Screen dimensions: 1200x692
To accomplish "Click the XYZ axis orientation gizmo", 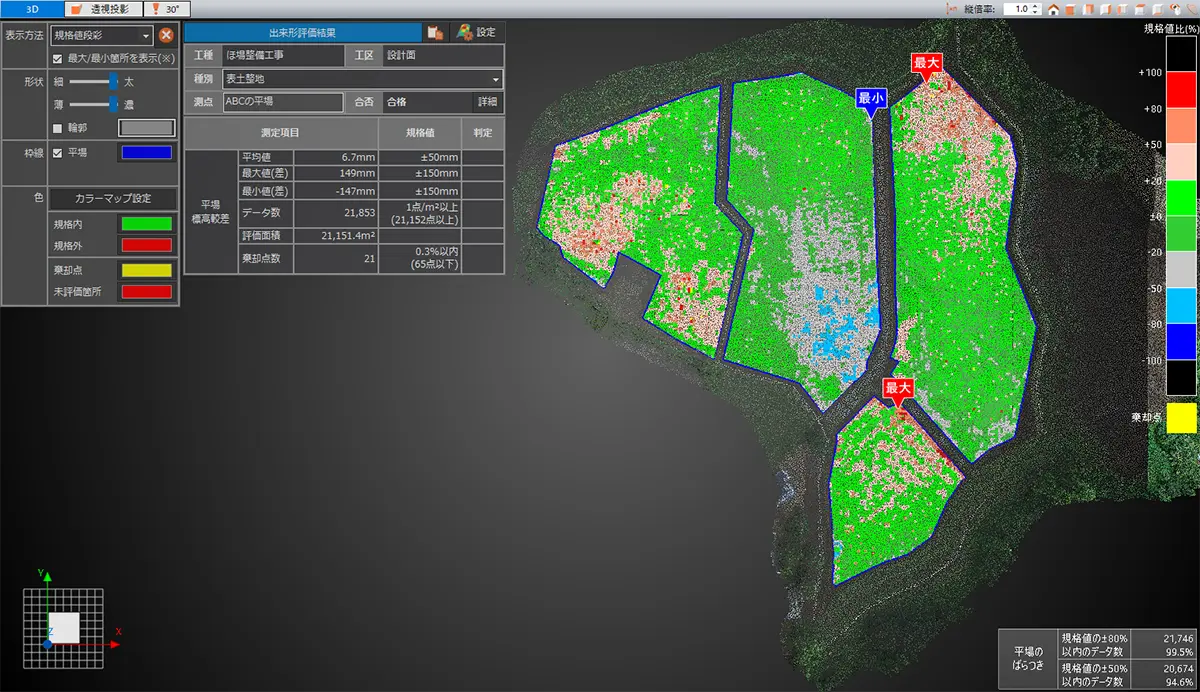I will [64, 627].
